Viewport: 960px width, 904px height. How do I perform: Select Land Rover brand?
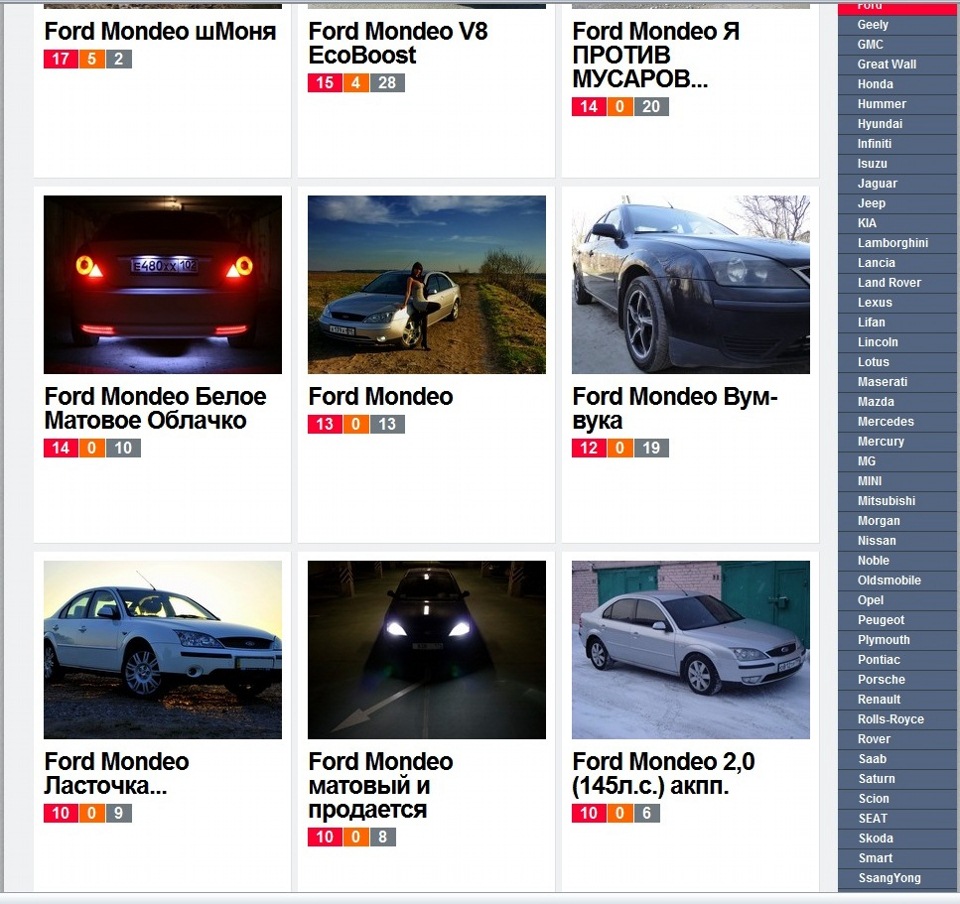click(899, 283)
